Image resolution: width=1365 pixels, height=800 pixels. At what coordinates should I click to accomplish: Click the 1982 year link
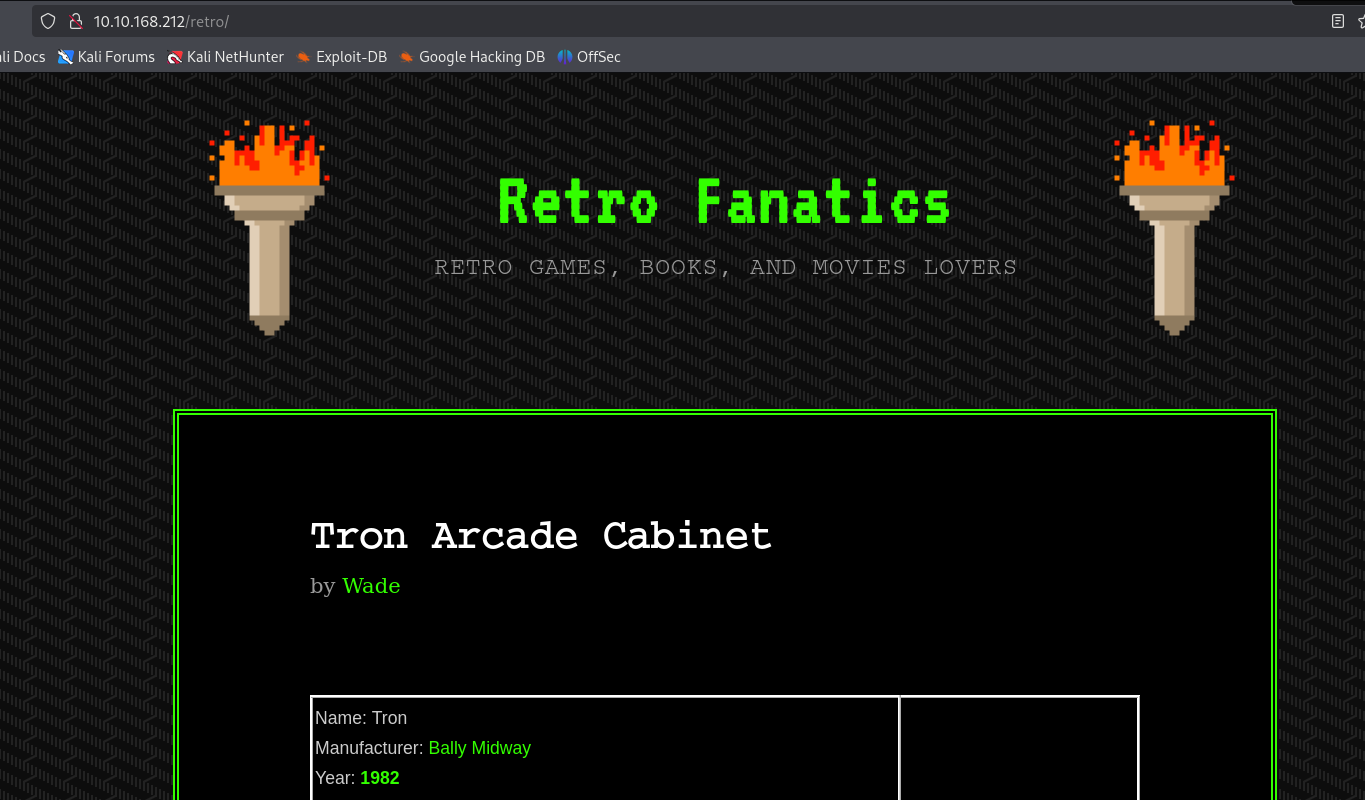tap(379, 778)
